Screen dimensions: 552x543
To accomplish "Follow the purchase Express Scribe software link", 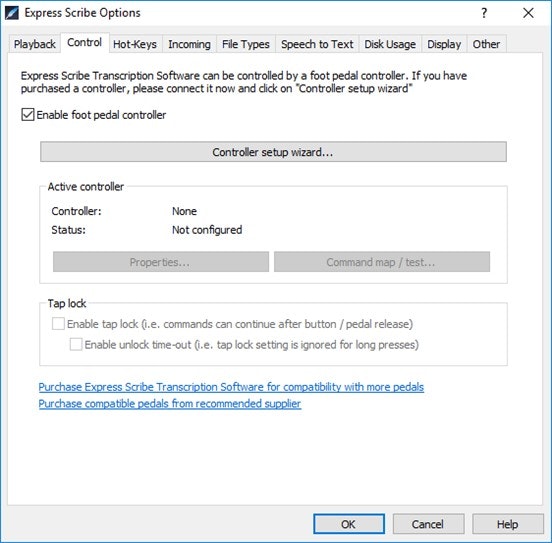I will pyautogui.click(x=231, y=387).
